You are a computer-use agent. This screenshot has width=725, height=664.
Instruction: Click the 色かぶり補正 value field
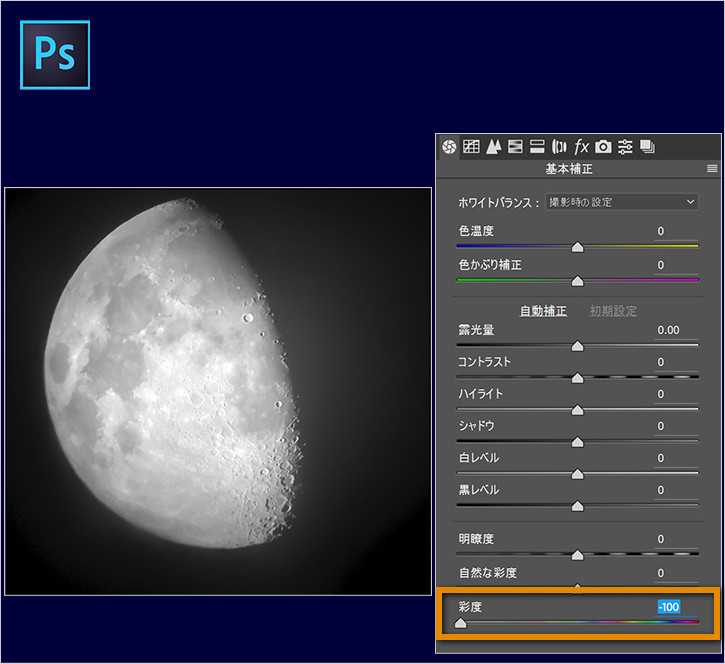click(676, 265)
